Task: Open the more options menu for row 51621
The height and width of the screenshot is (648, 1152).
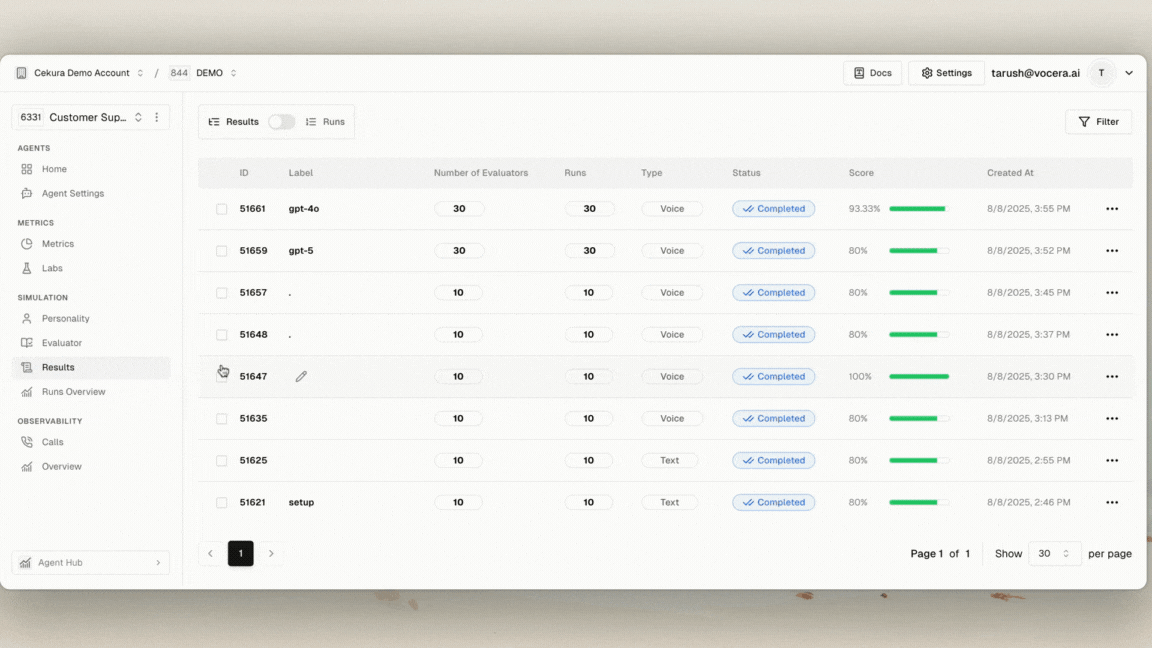Action: coord(1111,503)
